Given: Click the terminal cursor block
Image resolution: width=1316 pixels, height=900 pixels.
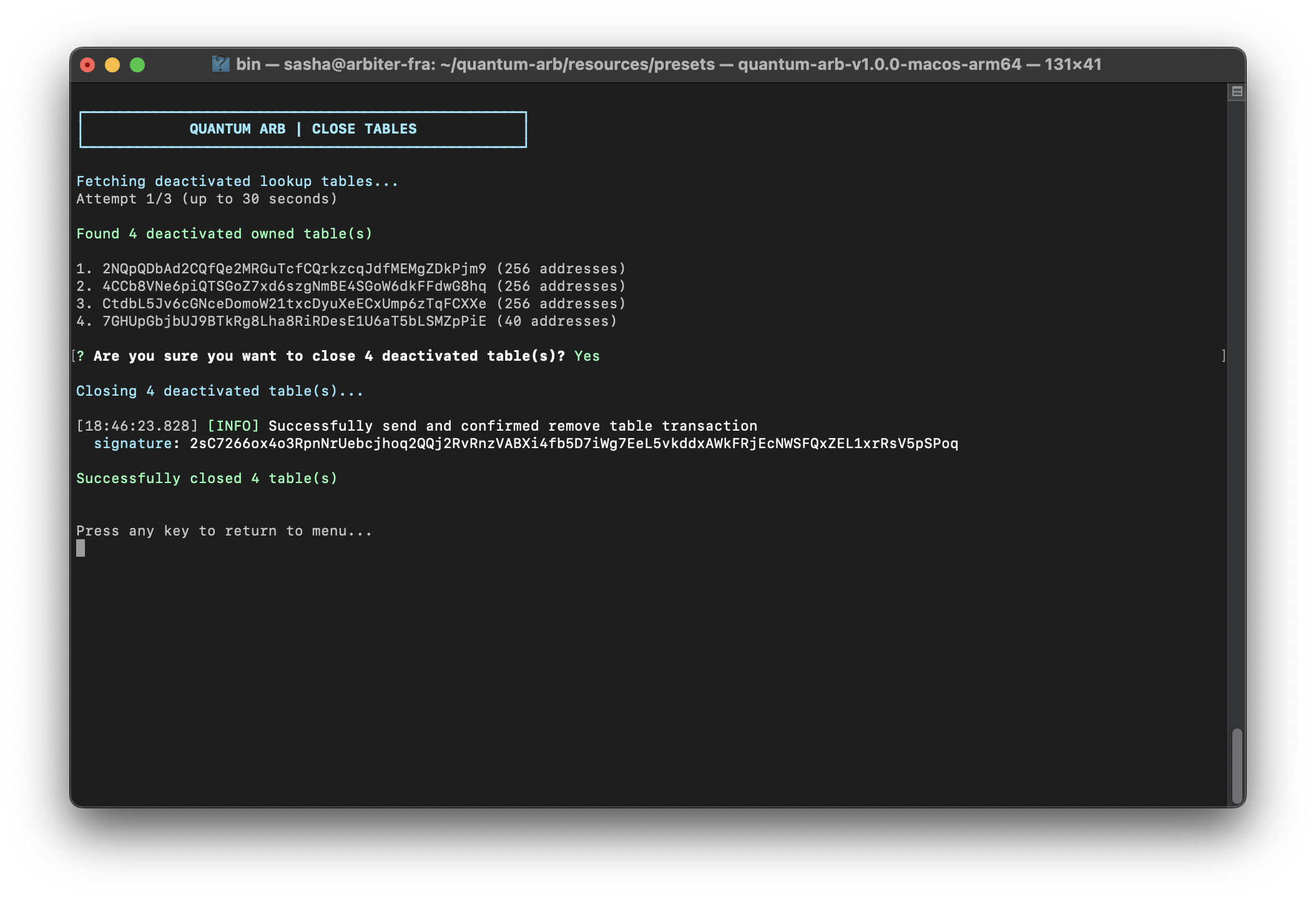Looking at the screenshot, I should [x=81, y=548].
